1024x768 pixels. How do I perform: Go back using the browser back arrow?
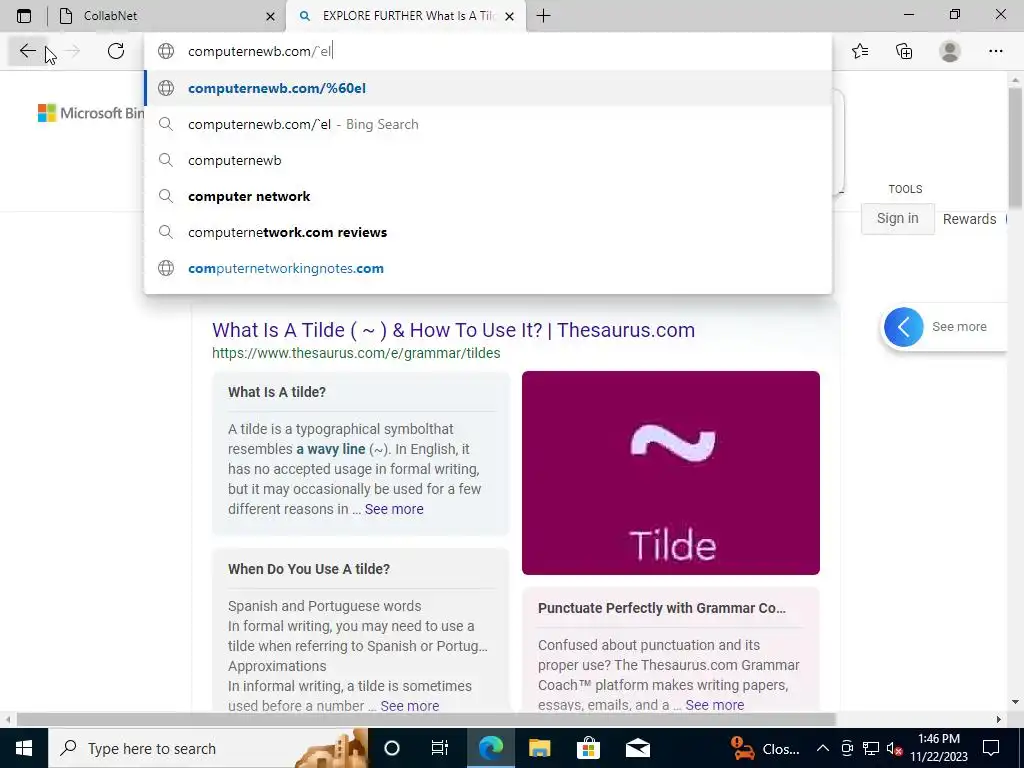pyautogui.click(x=27, y=51)
